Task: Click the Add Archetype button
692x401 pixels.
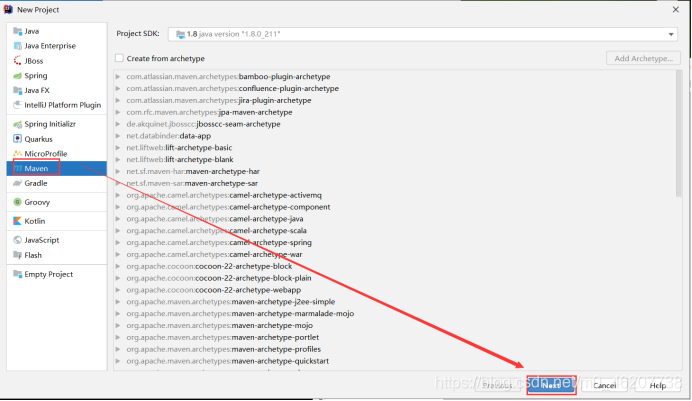Action: click(x=643, y=58)
